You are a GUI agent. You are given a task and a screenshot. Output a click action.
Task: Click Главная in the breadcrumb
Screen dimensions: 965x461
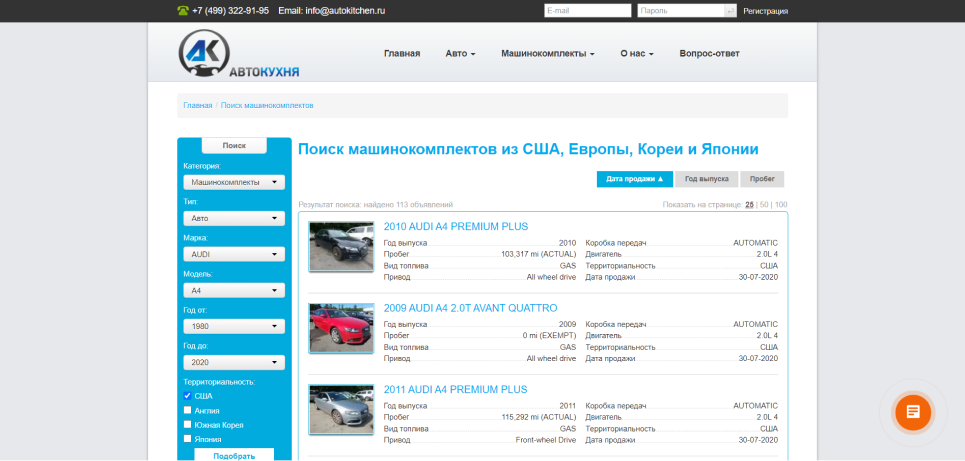point(198,105)
